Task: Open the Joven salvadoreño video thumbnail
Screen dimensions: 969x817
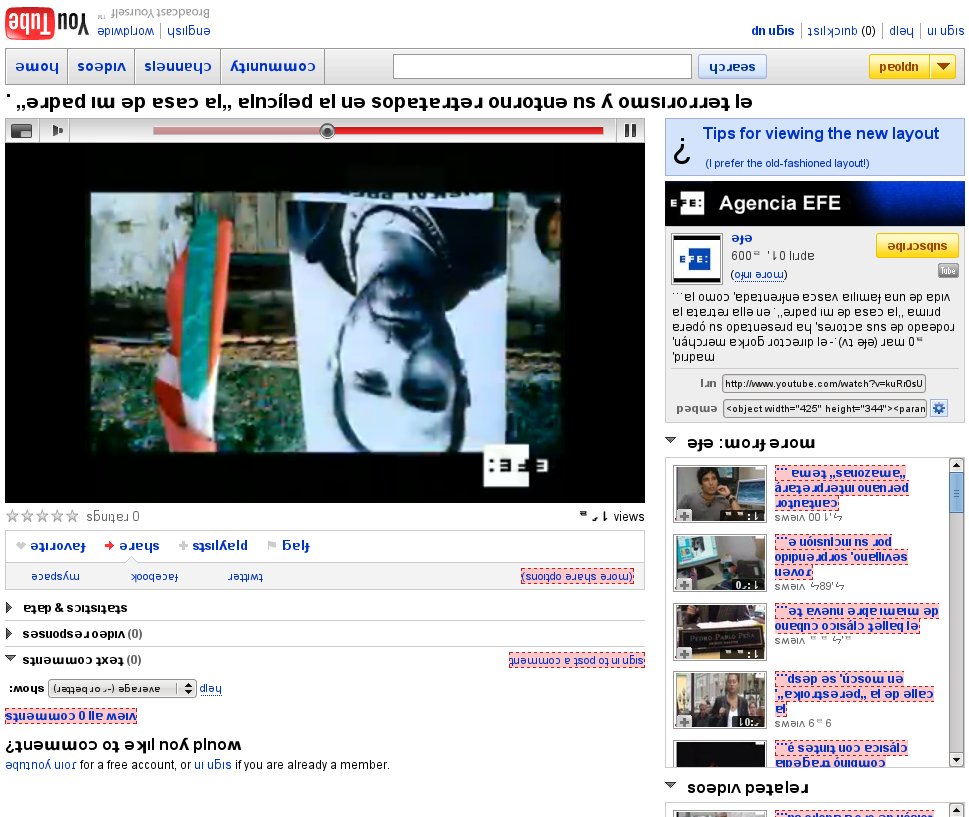Action: click(720, 563)
